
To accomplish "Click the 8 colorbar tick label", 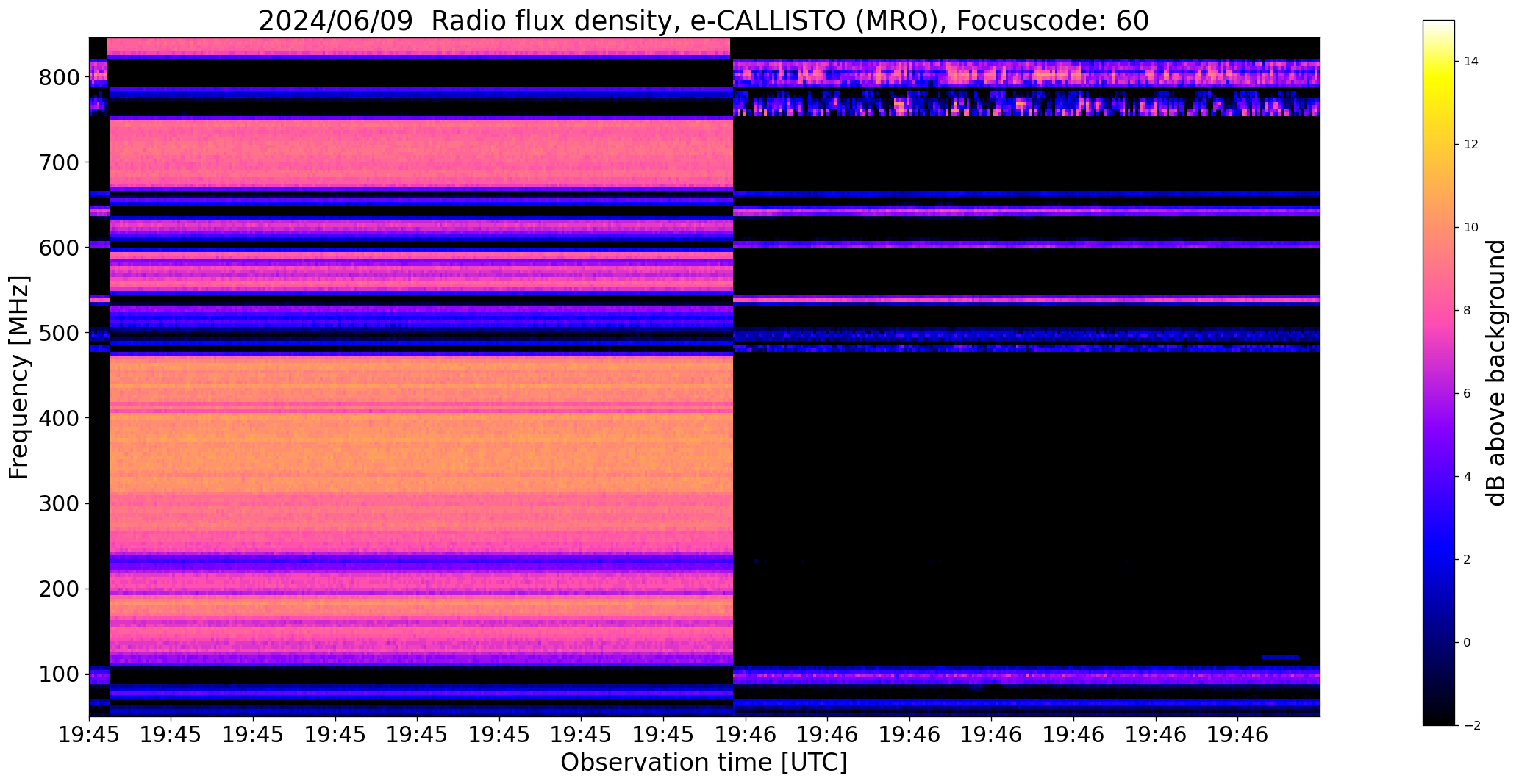I will 1468,311.
